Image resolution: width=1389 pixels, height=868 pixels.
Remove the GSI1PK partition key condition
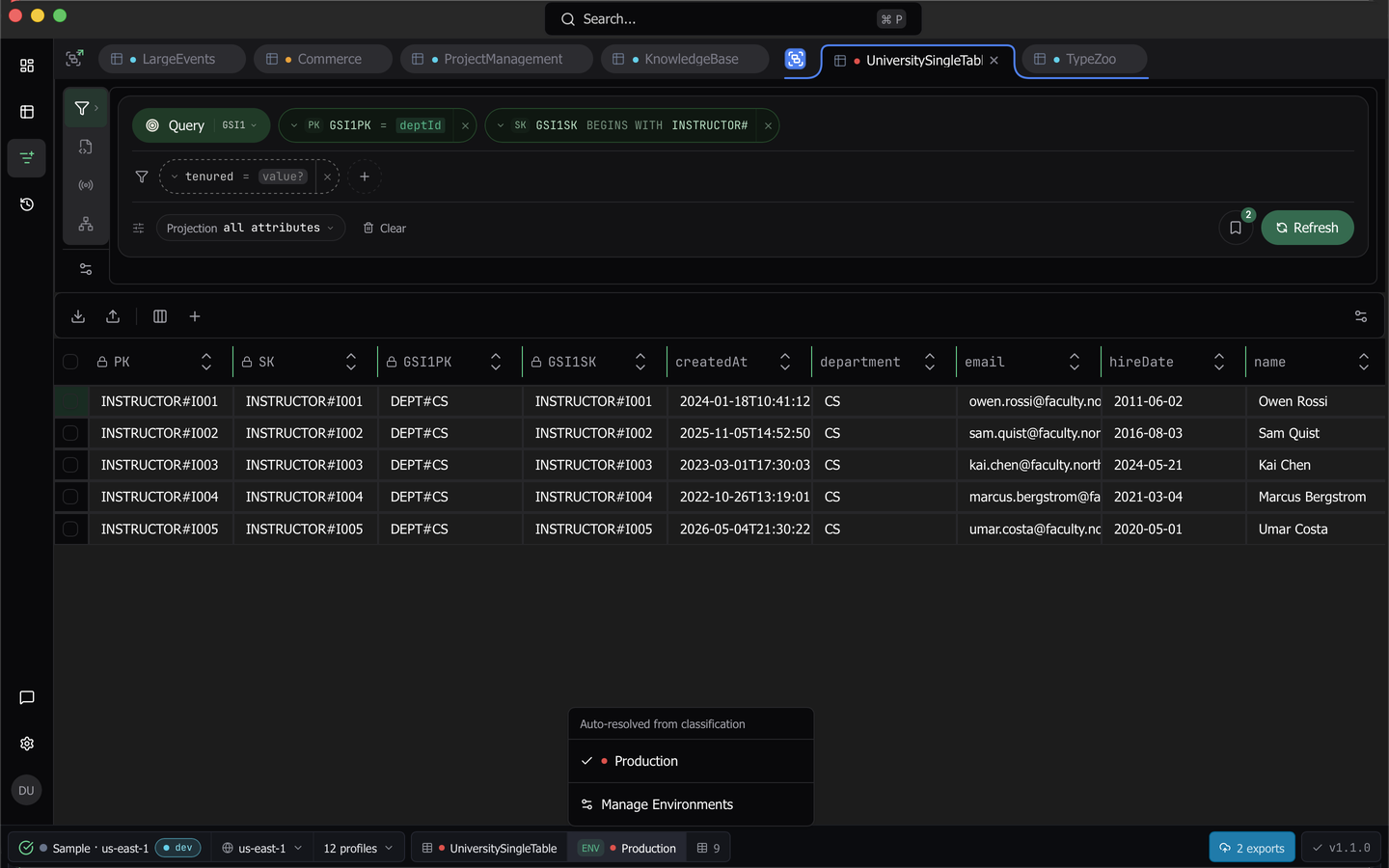(x=465, y=125)
